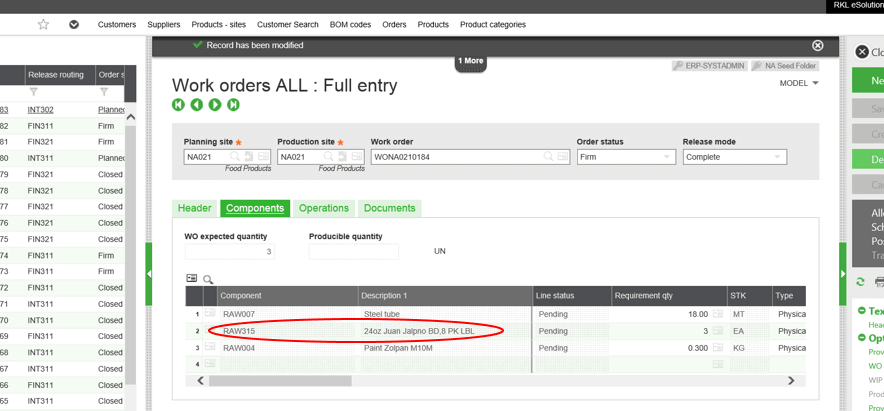Switch to the Header tab
Viewport: 884px width, 411px height.
pos(195,208)
